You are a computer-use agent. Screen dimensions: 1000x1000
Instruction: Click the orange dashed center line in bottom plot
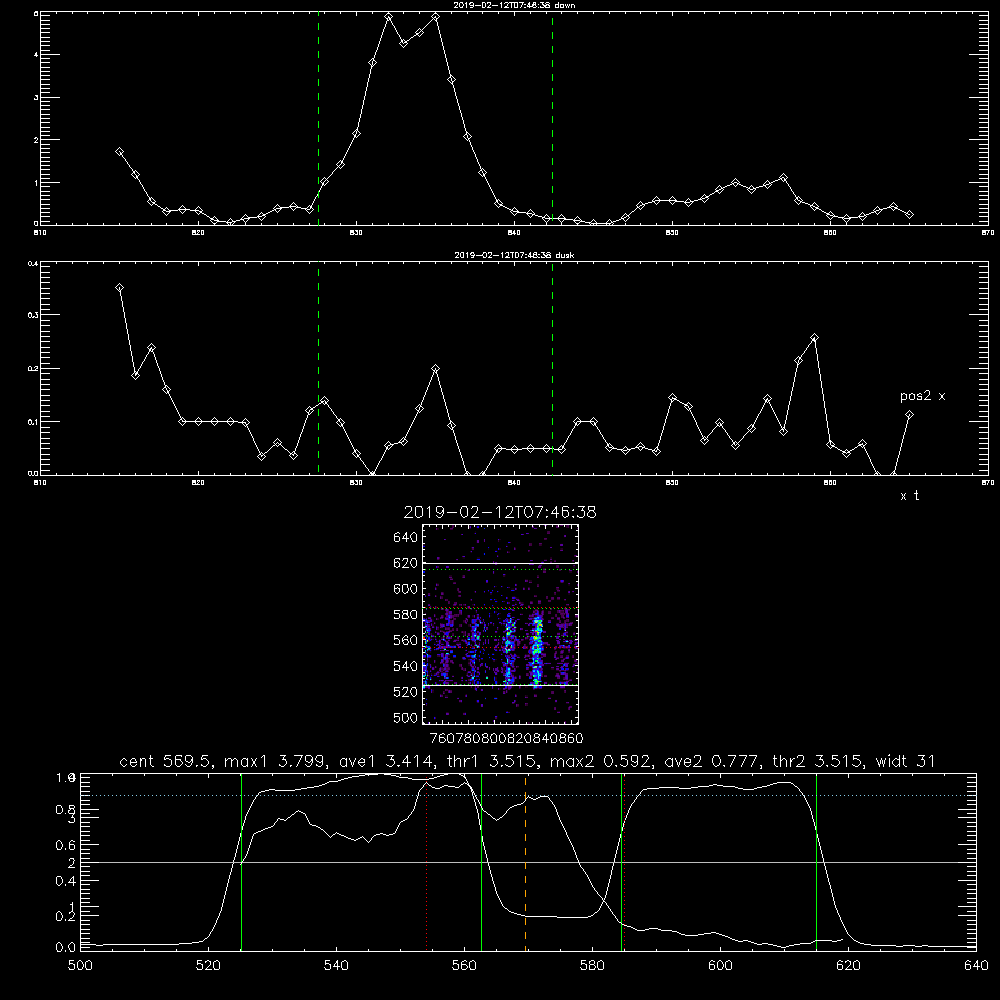(526, 863)
